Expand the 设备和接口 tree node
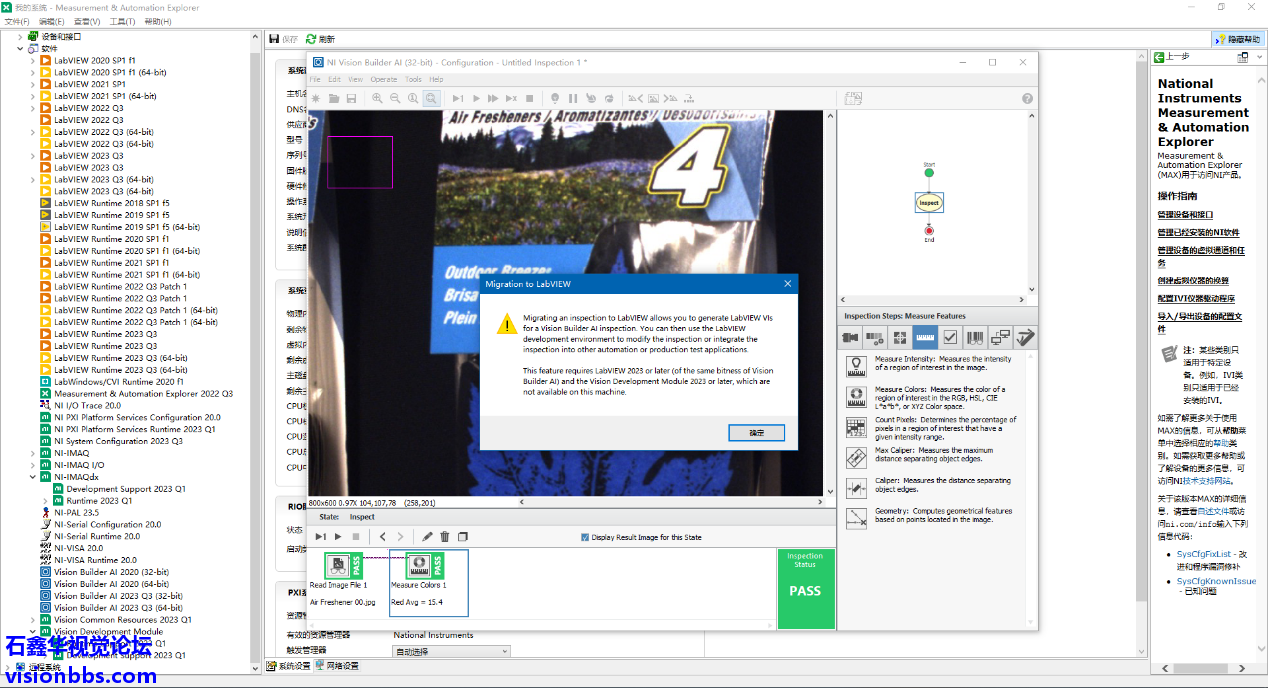Viewport: 1268px width, 688px height. click(x=20, y=36)
